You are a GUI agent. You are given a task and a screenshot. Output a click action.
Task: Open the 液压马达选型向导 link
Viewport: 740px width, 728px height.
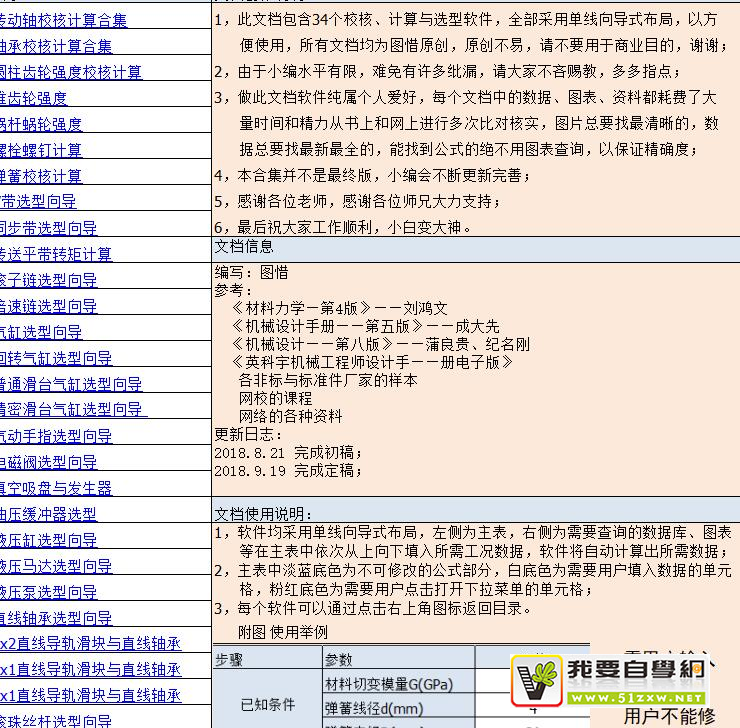(55, 566)
